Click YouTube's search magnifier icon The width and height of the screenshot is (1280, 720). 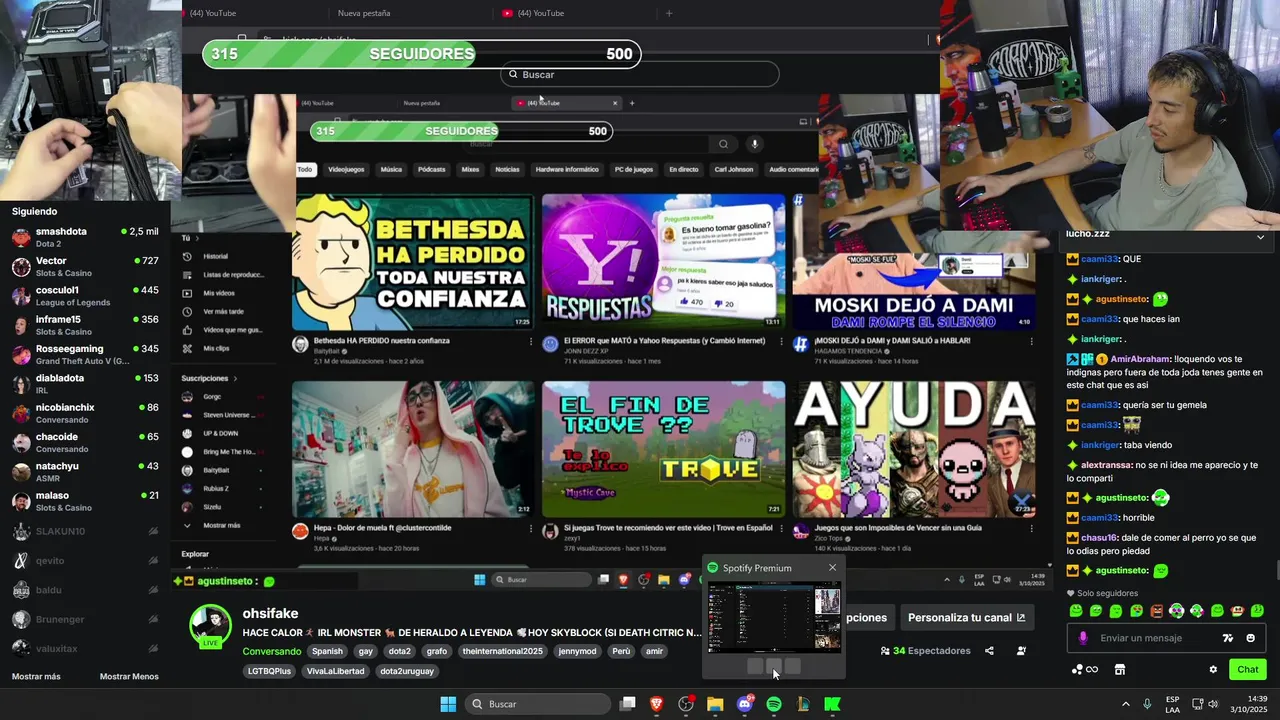pyautogui.click(x=723, y=144)
